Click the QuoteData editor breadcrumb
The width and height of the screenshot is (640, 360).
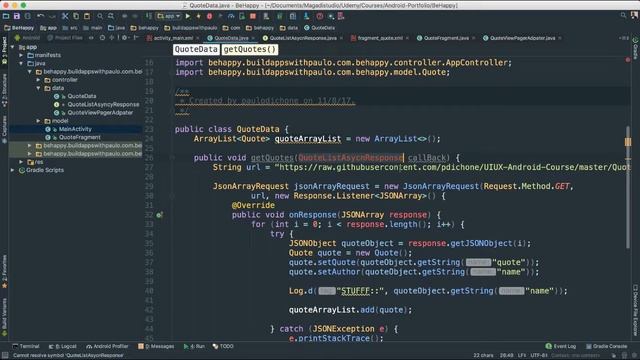pyautogui.click(x=196, y=49)
